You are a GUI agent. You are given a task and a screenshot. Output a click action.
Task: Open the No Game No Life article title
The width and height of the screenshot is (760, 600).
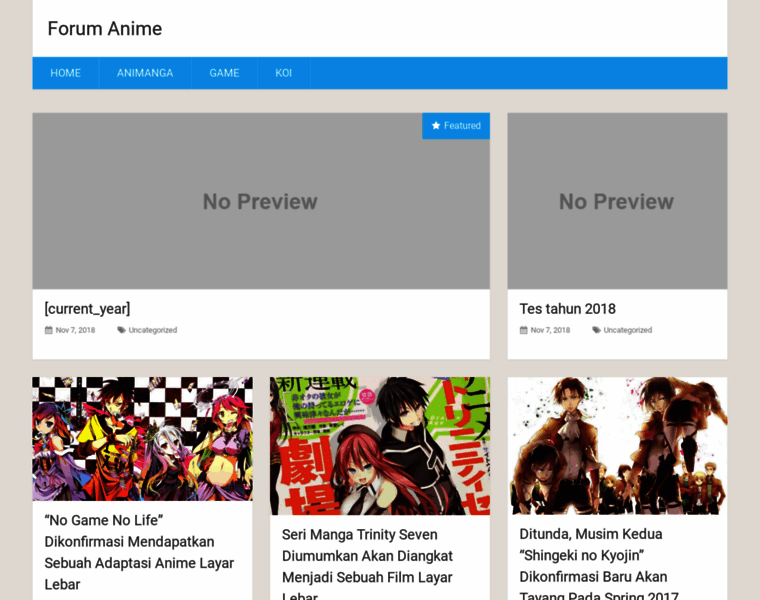(139, 552)
